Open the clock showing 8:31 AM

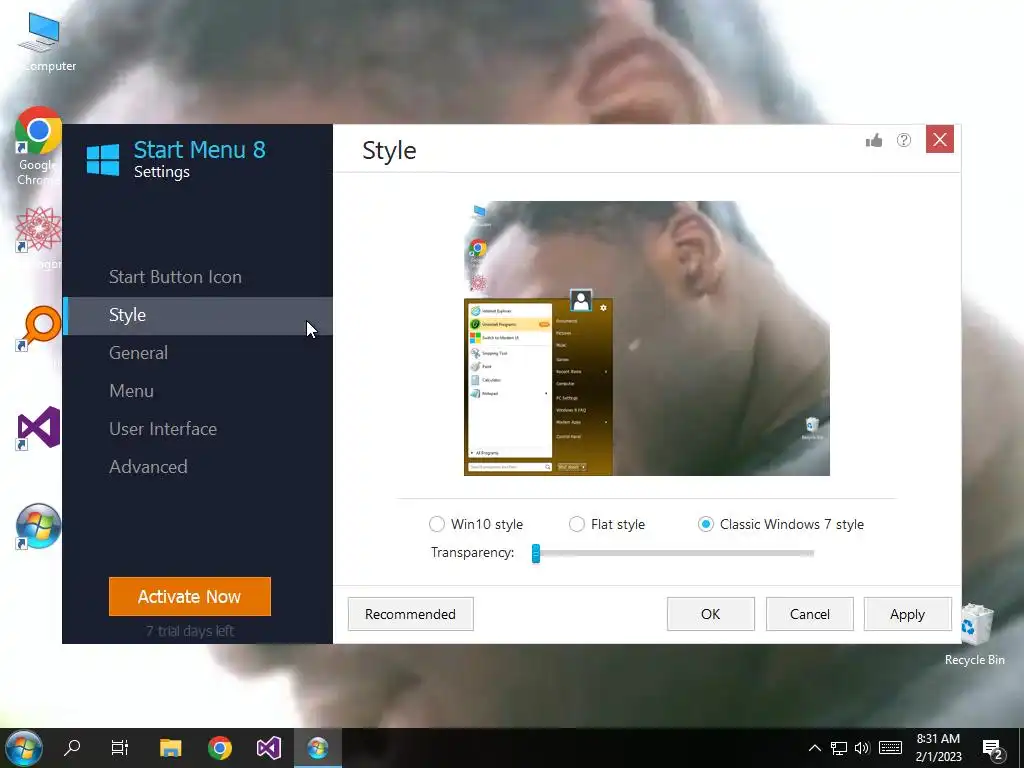tap(938, 748)
